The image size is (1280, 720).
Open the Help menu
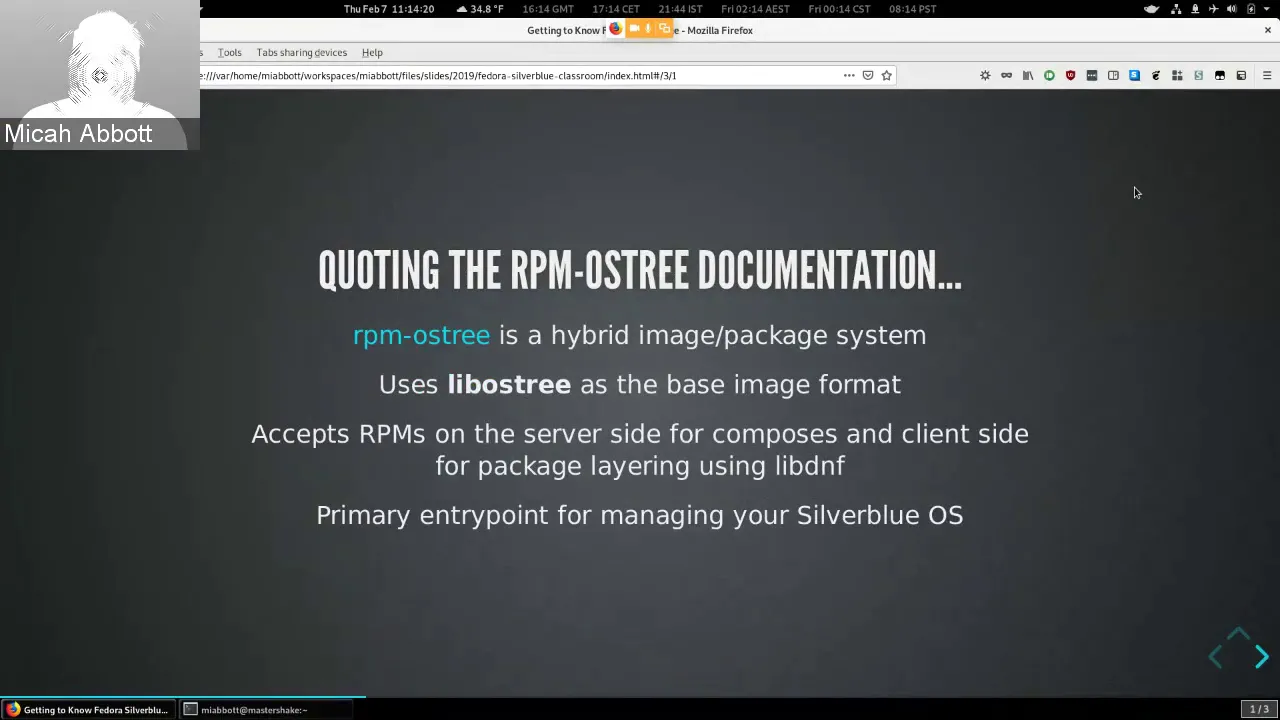pyautogui.click(x=372, y=52)
